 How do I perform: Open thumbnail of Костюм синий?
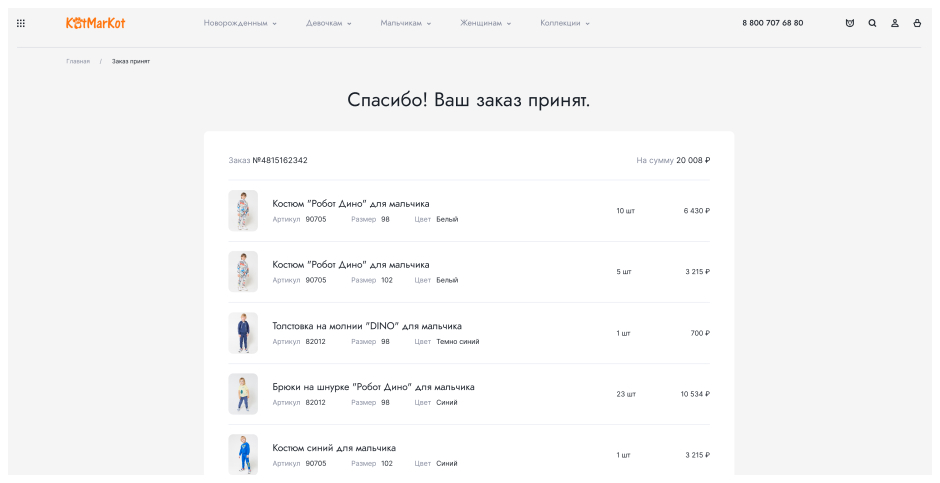click(243, 455)
